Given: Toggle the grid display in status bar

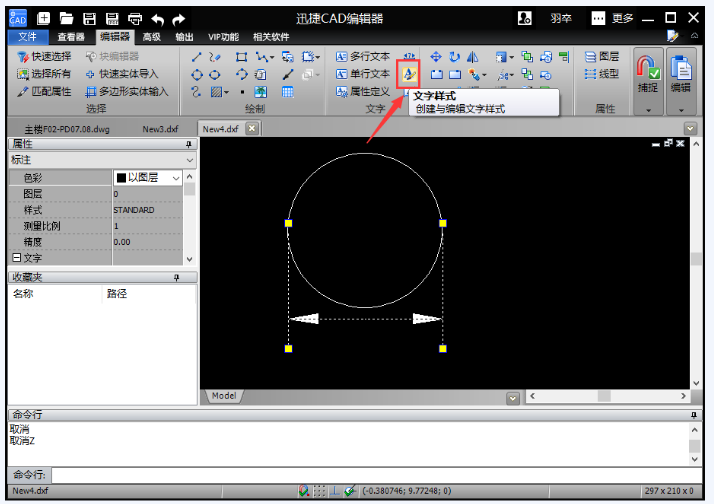Looking at the screenshot, I should pos(319,491).
